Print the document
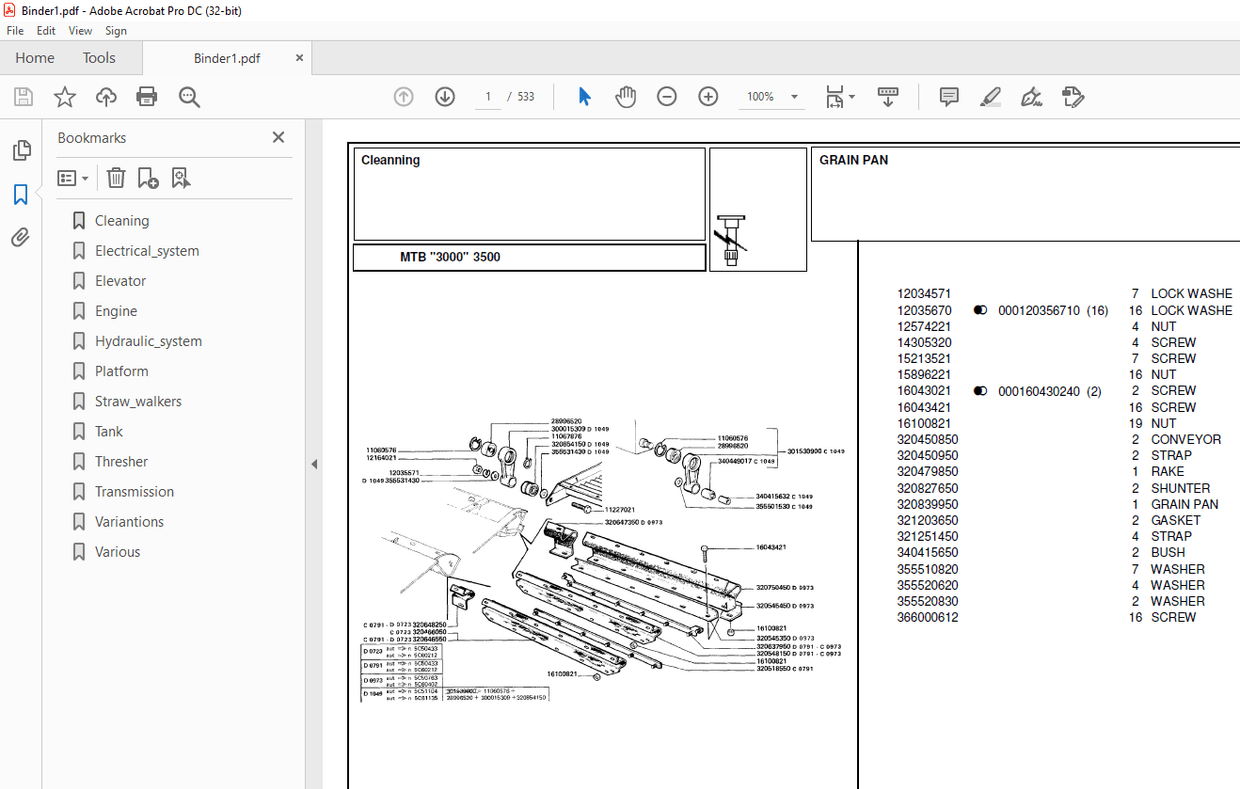The width and height of the screenshot is (1240, 789). point(147,96)
